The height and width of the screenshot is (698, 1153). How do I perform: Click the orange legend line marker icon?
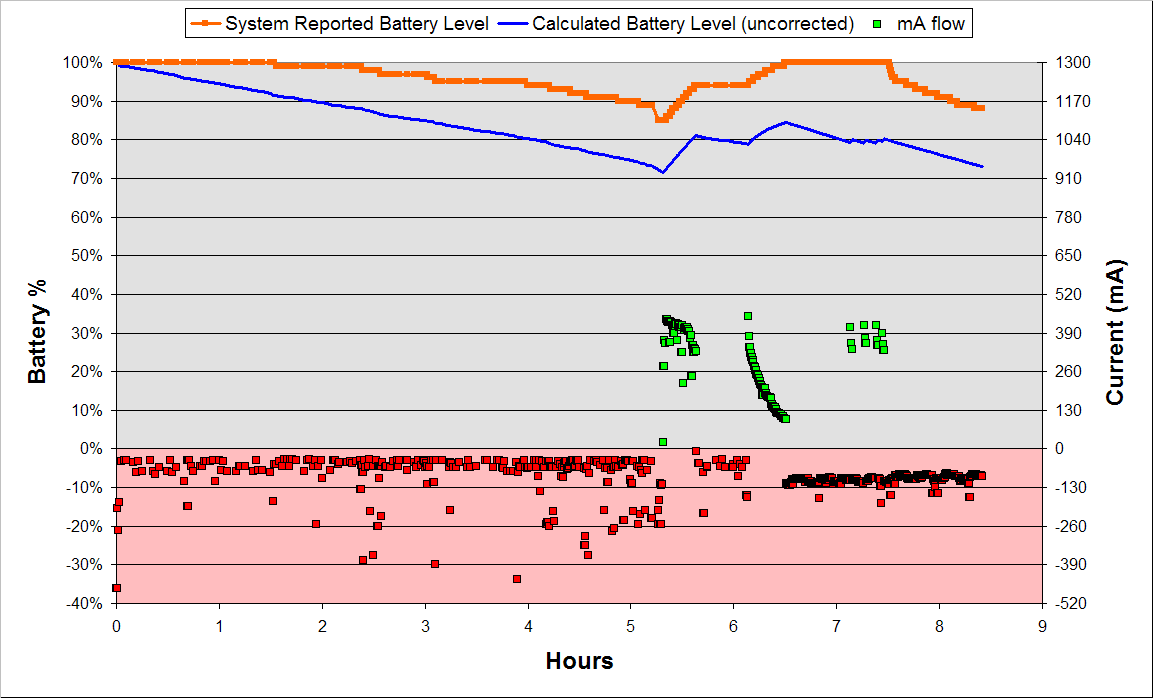205,22
